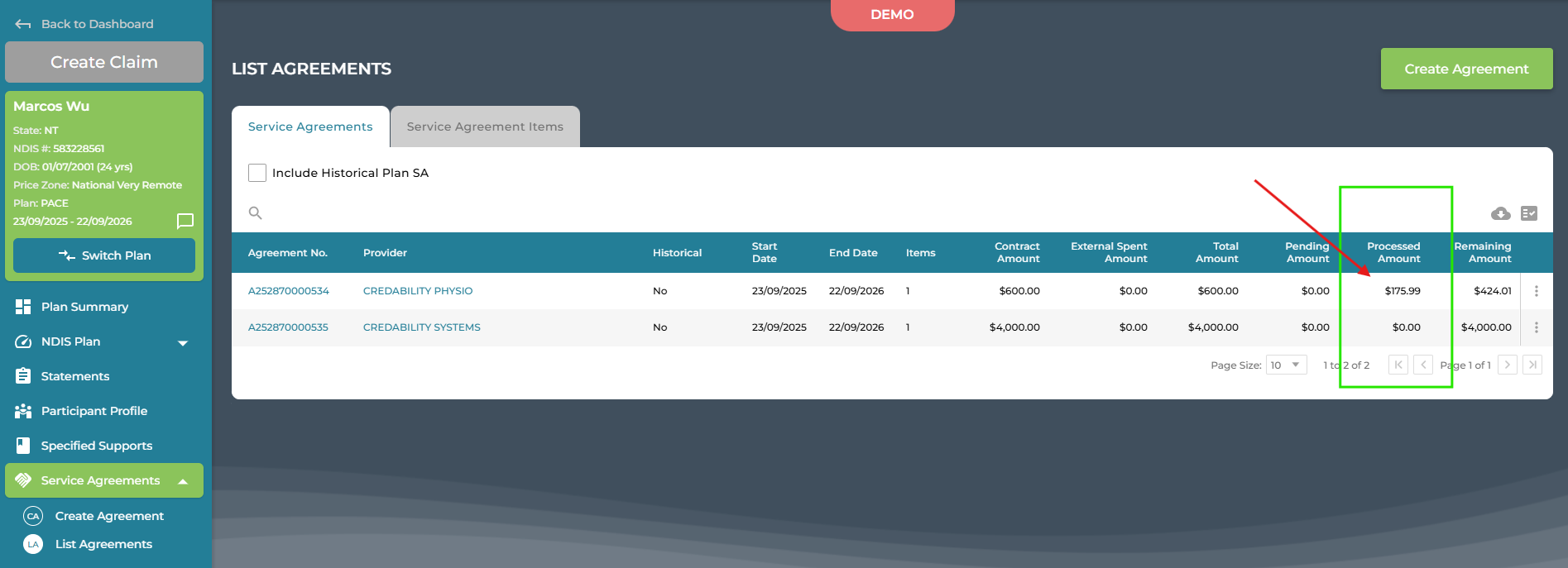Click the Back to Dashboard arrow
The image size is (1568, 568).
tap(23, 24)
